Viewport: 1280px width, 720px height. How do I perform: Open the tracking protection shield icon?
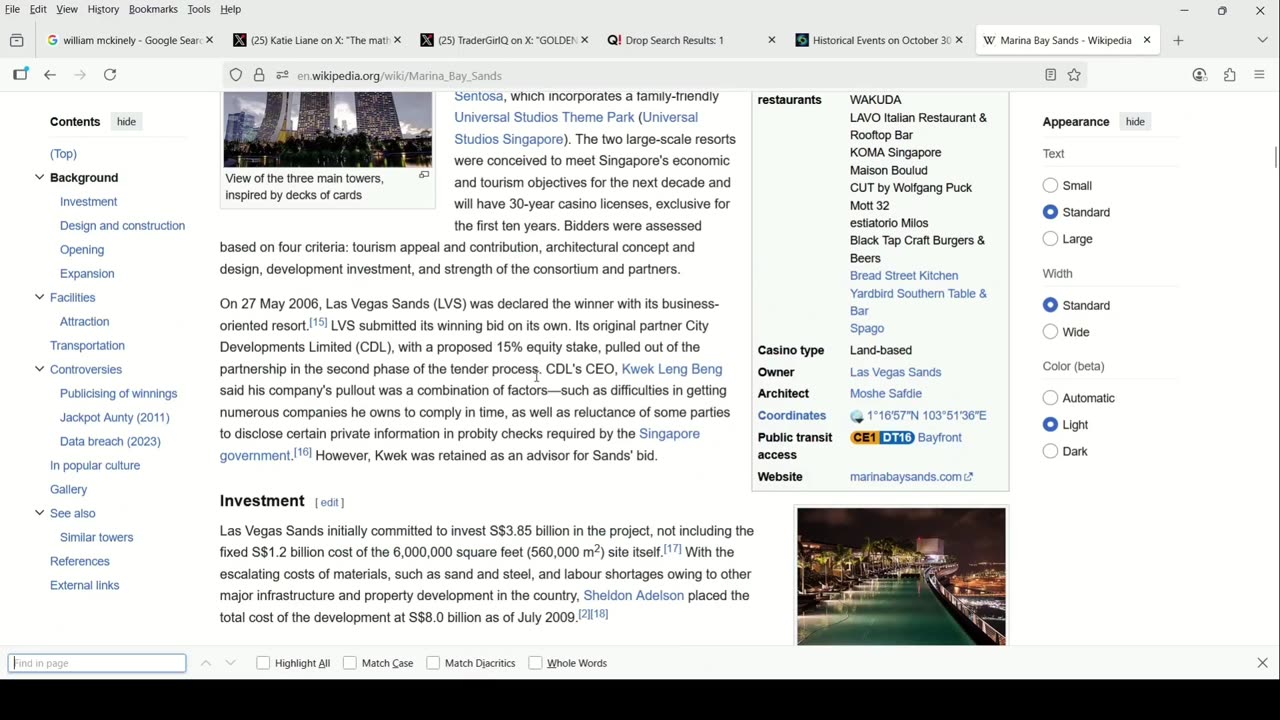click(x=236, y=75)
